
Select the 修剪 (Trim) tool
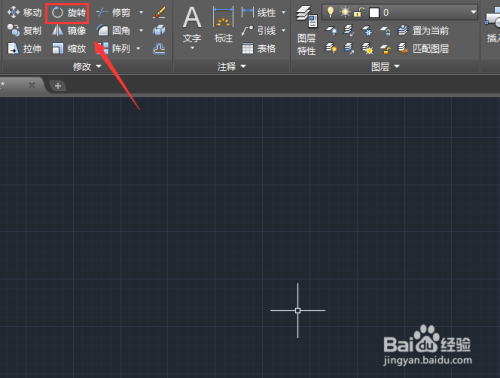point(113,13)
